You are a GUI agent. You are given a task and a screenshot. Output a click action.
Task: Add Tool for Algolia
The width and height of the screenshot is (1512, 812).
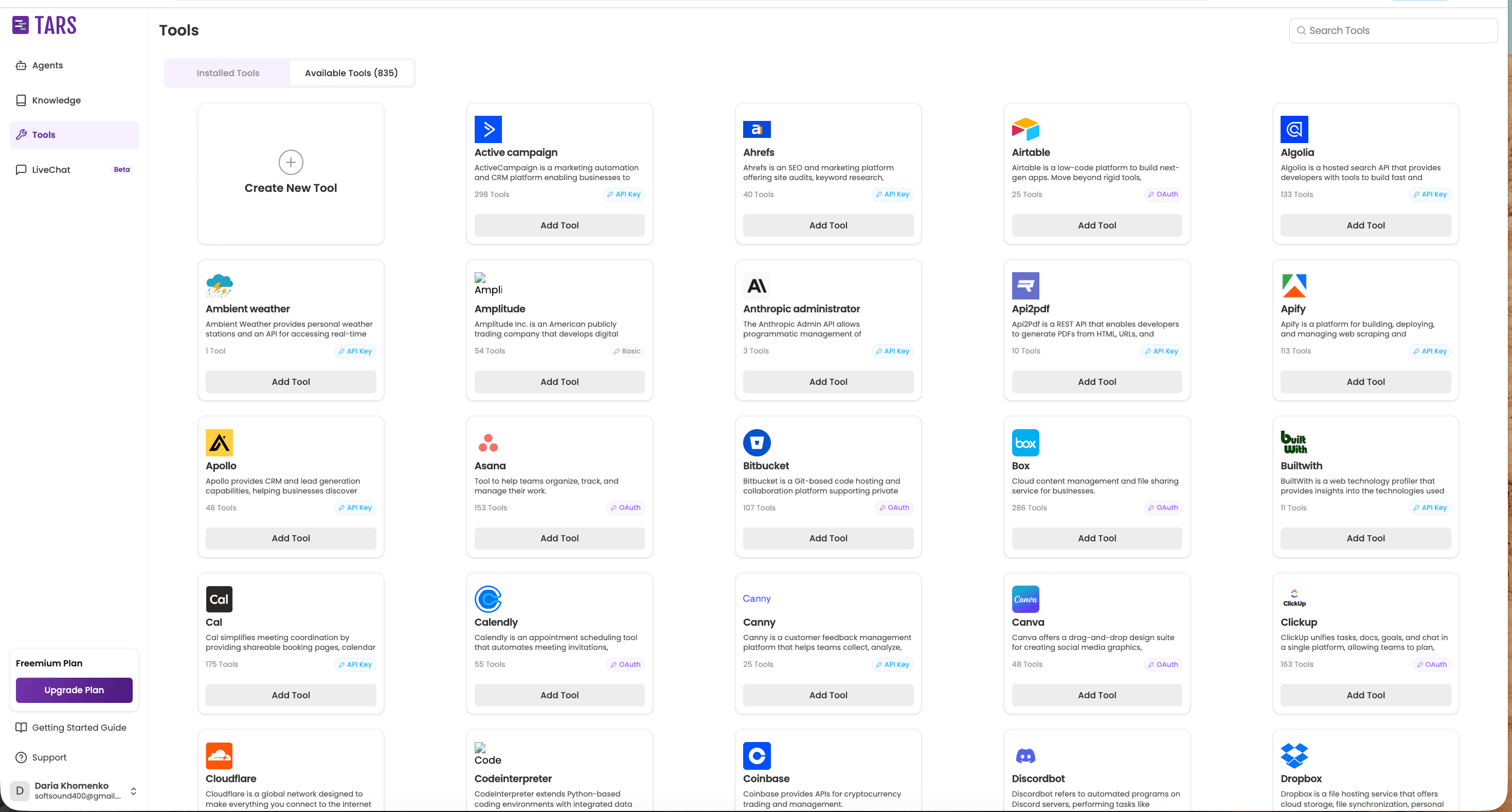point(1366,225)
